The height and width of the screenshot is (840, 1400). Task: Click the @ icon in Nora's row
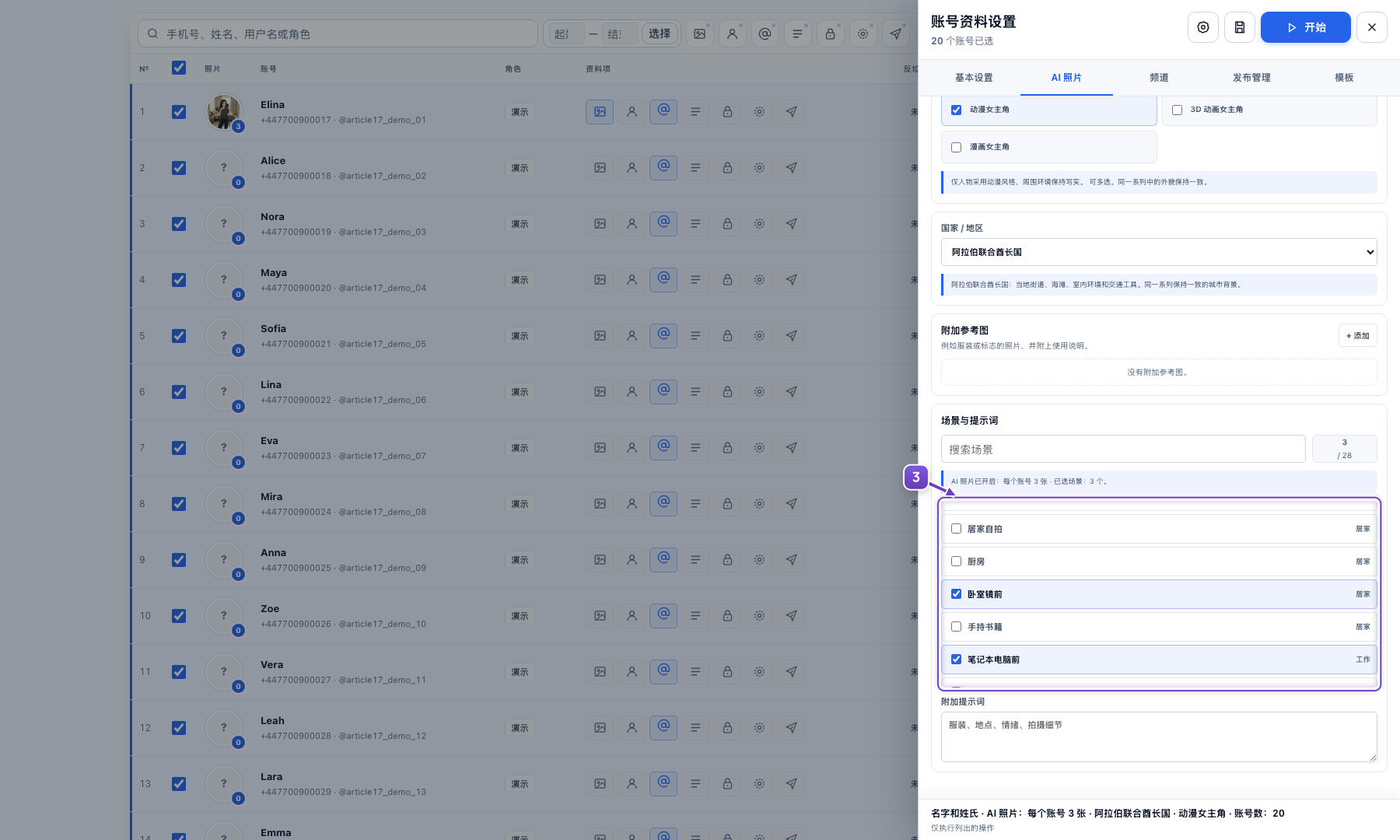pos(663,224)
